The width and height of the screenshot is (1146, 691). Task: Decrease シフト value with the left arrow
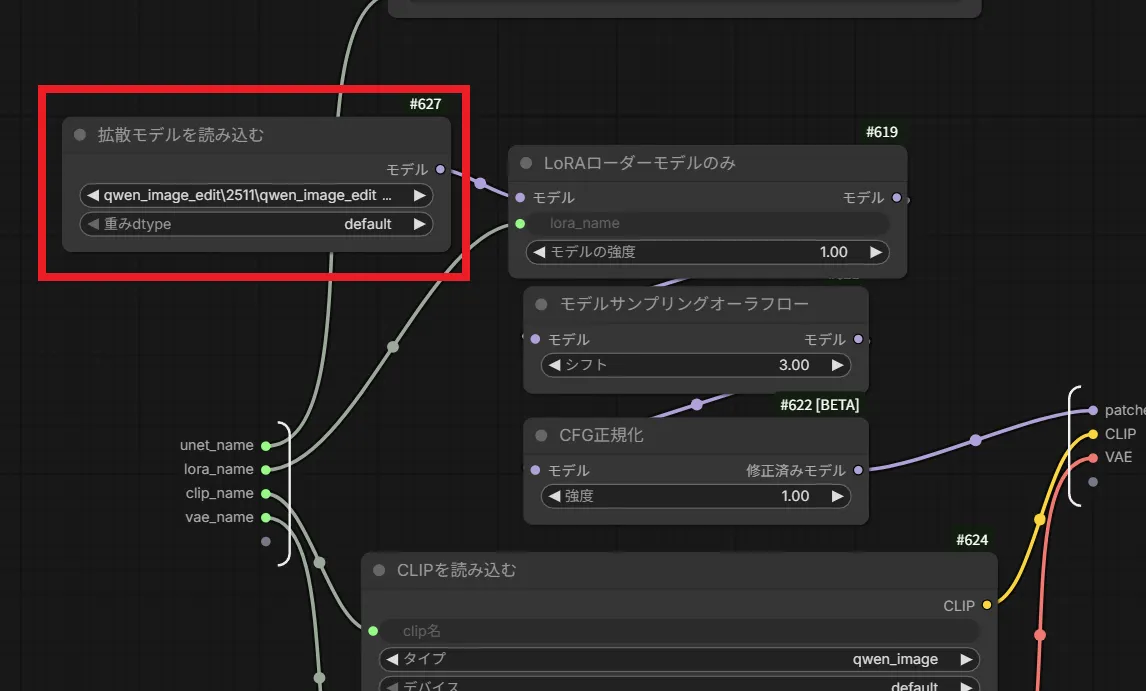(x=555, y=365)
